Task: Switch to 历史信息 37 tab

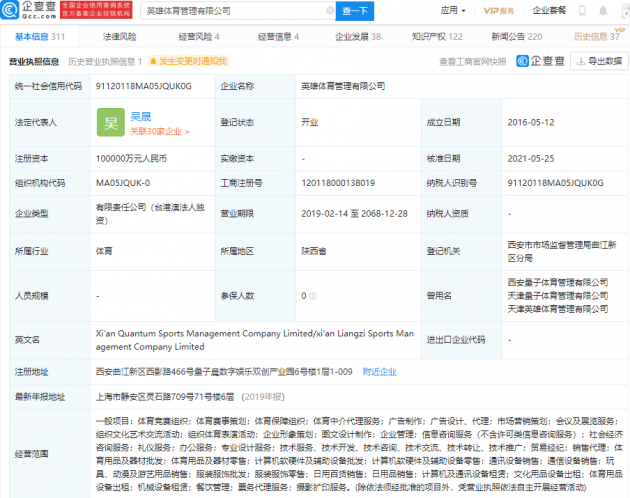Action: pos(597,37)
